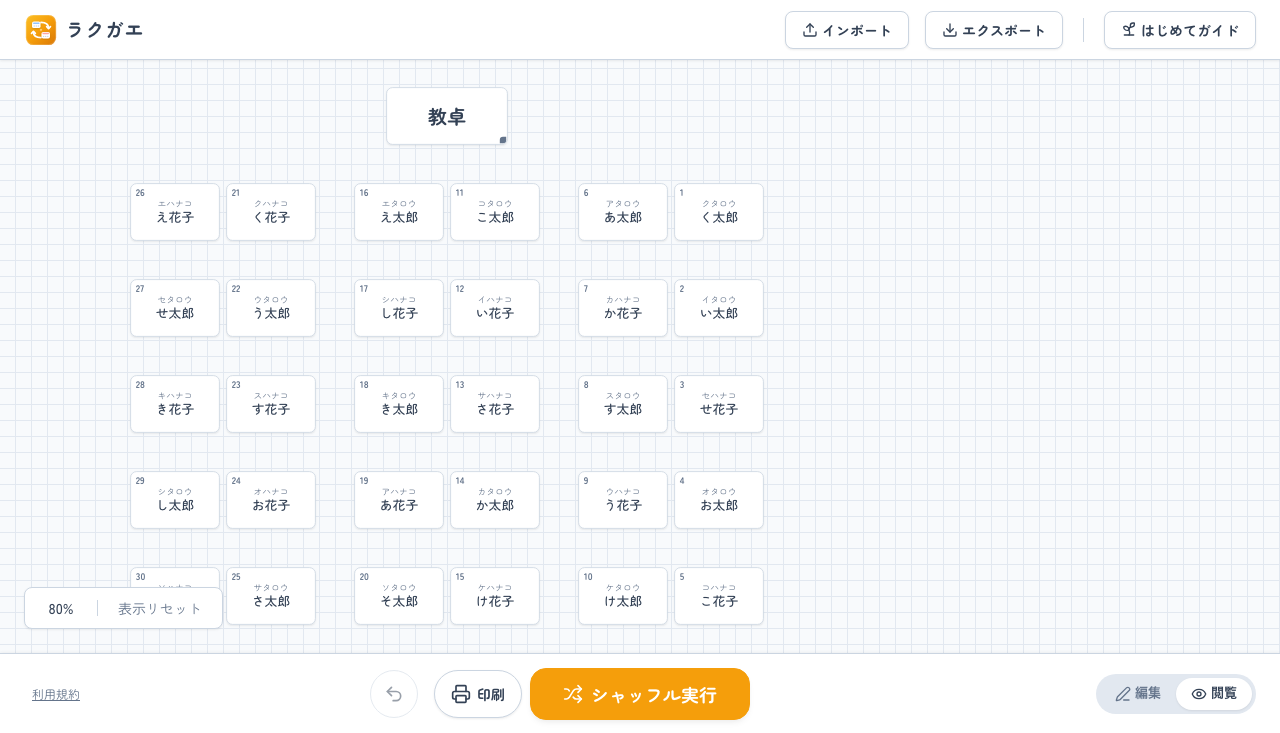The width and height of the screenshot is (1280, 733).
Task: Click the 教卓 box resize handle
Action: [503, 140]
